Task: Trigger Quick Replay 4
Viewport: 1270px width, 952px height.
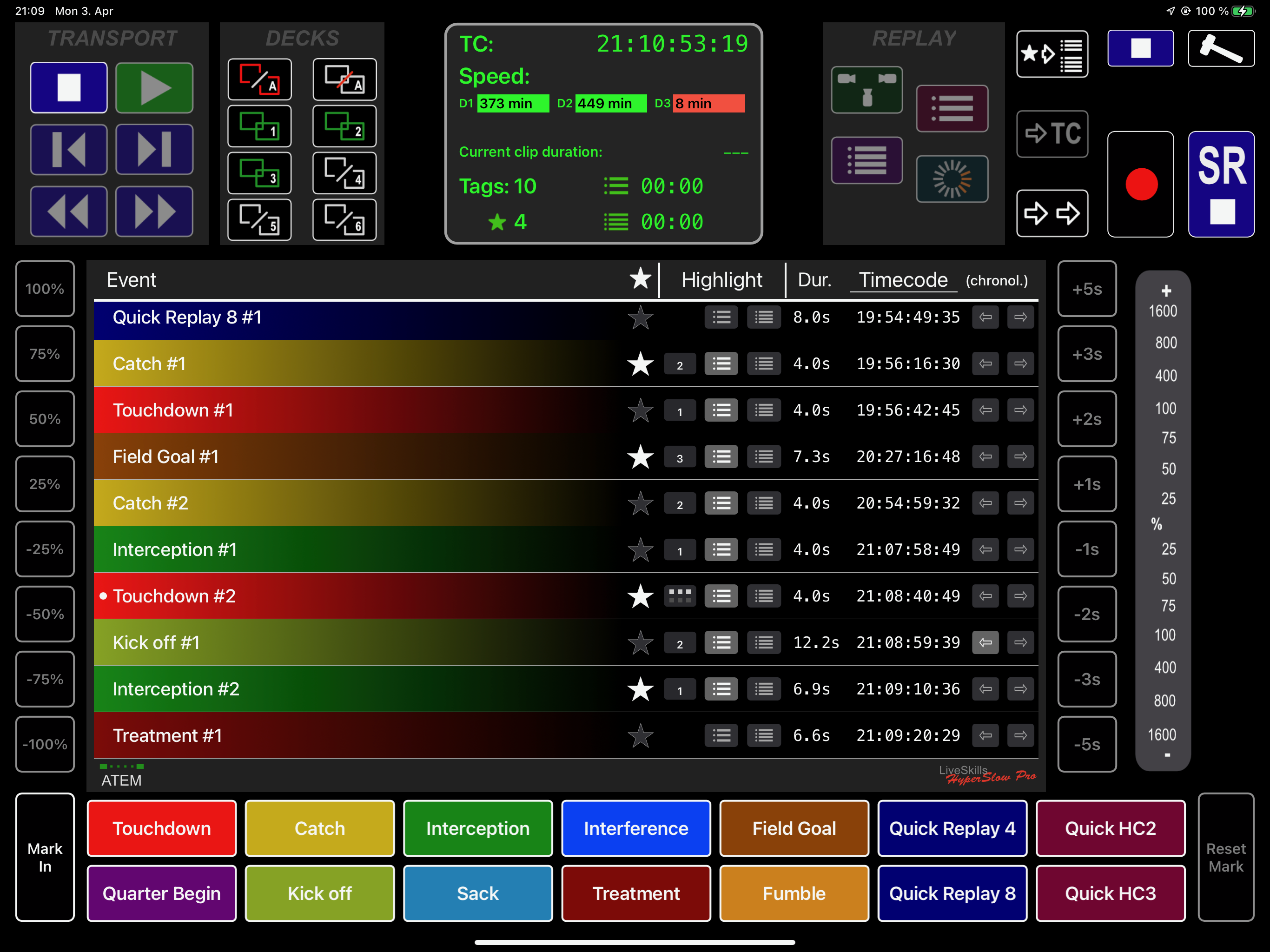Action: click(952, 828)
